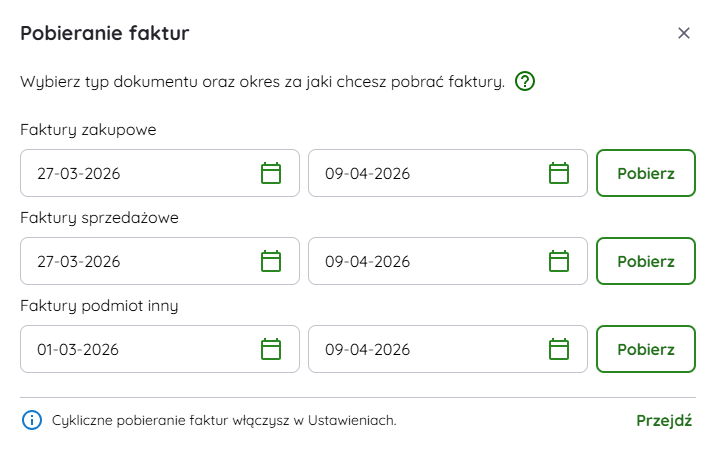The width and height of the screenshot is (712, 453).
Task: Open calendar for Faktury podmiot inny end date
Action: (559, 349)
